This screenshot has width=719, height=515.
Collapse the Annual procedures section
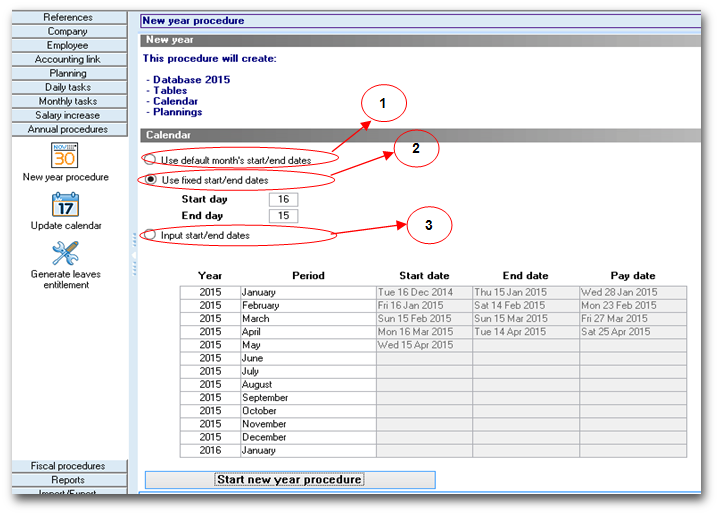click(68, 129)
